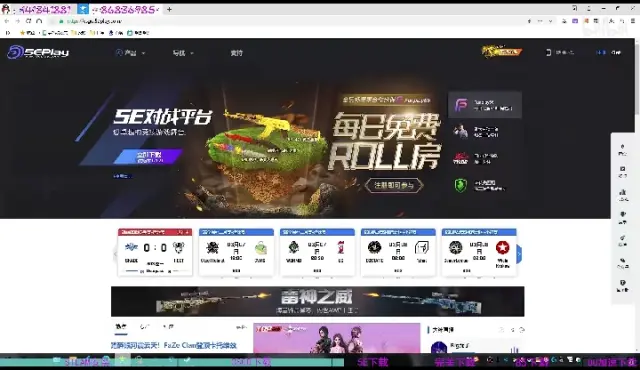Screen dimensions: 640x370
Task: Click the browser forward arrow
Action: click(x=18, y=21)
